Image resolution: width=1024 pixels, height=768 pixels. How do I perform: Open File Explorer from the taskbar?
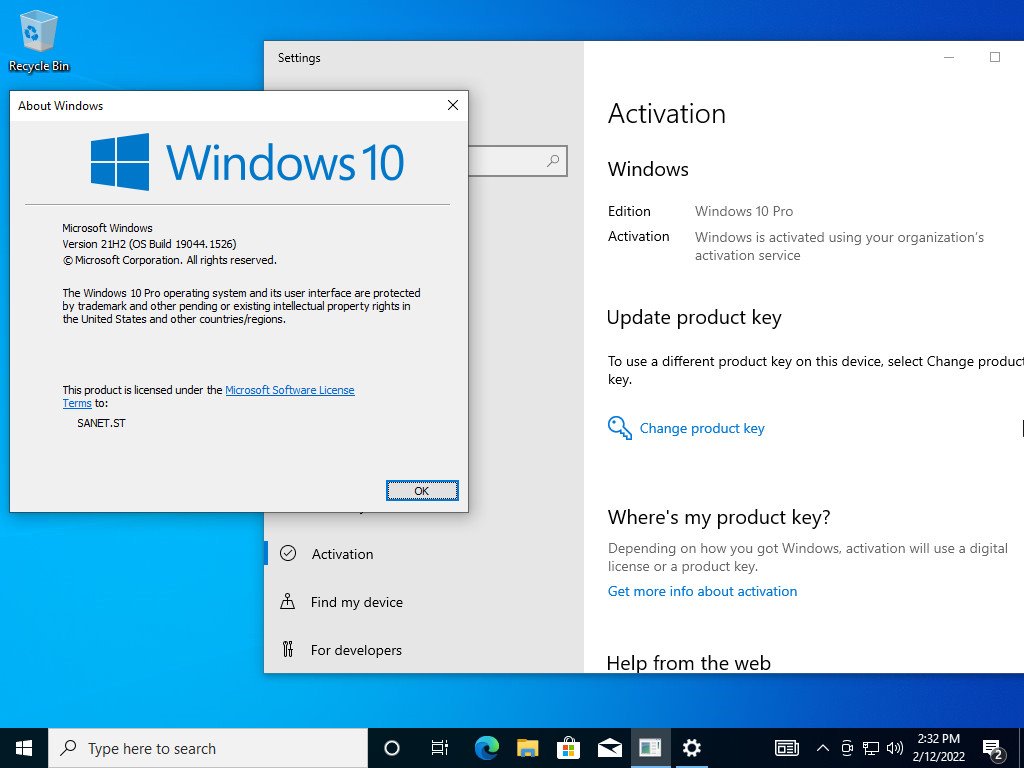(528, 748)
